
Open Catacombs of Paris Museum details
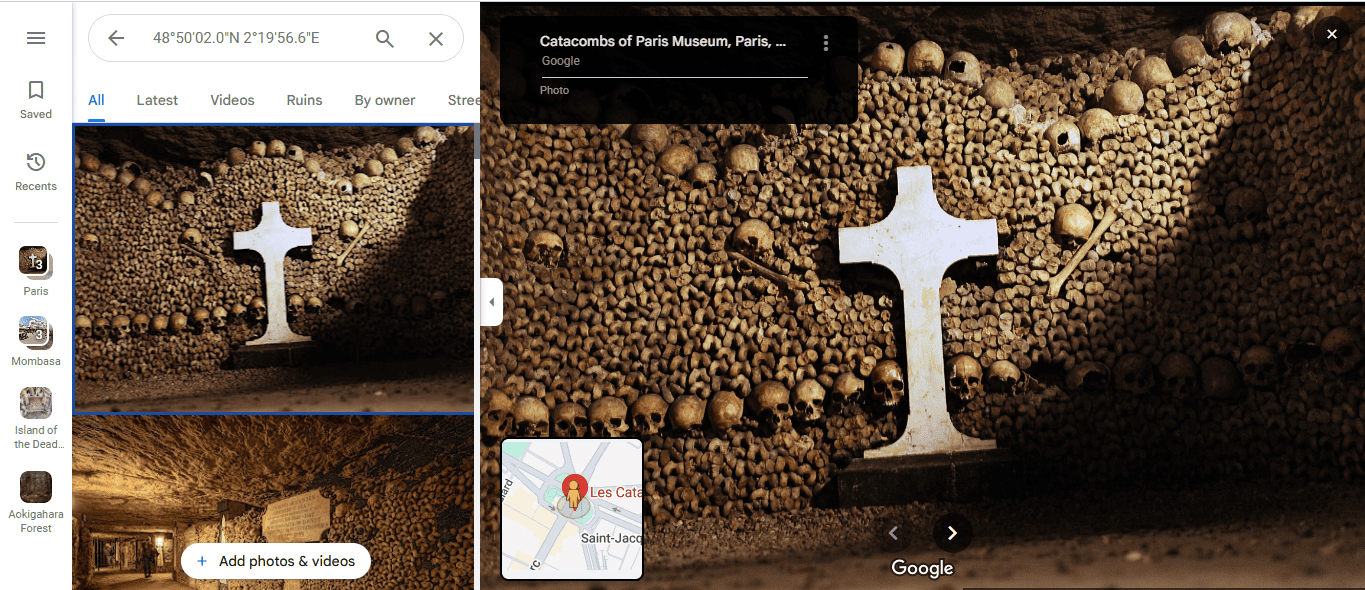[x=662, y=41]
